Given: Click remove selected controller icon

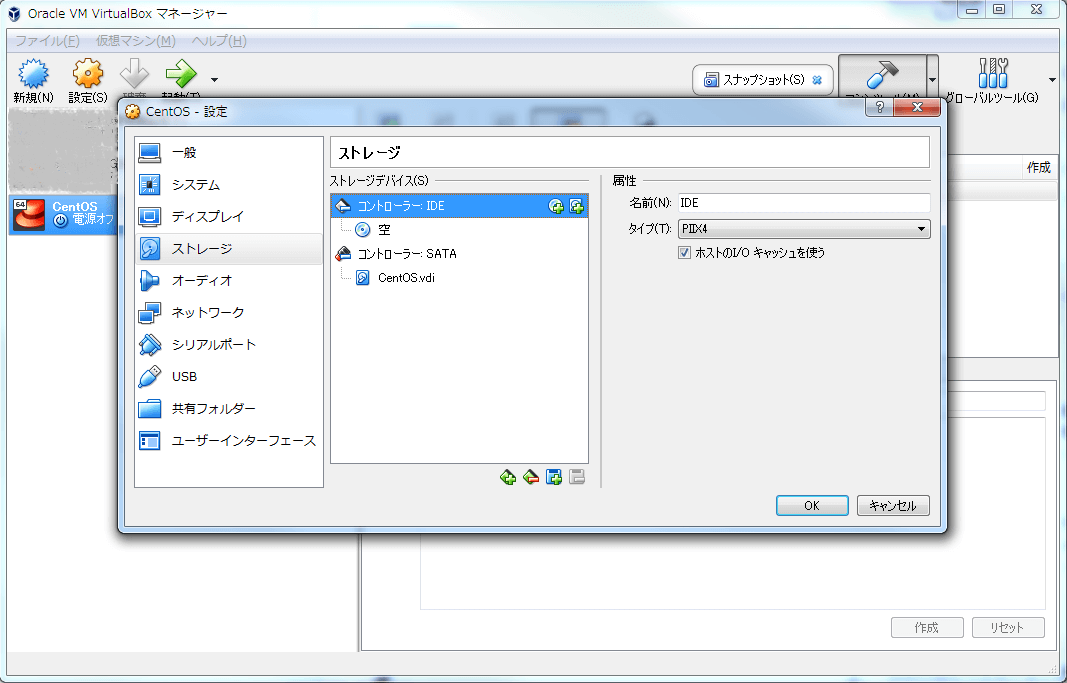Looking at the screenshot, I should point(531,477).
